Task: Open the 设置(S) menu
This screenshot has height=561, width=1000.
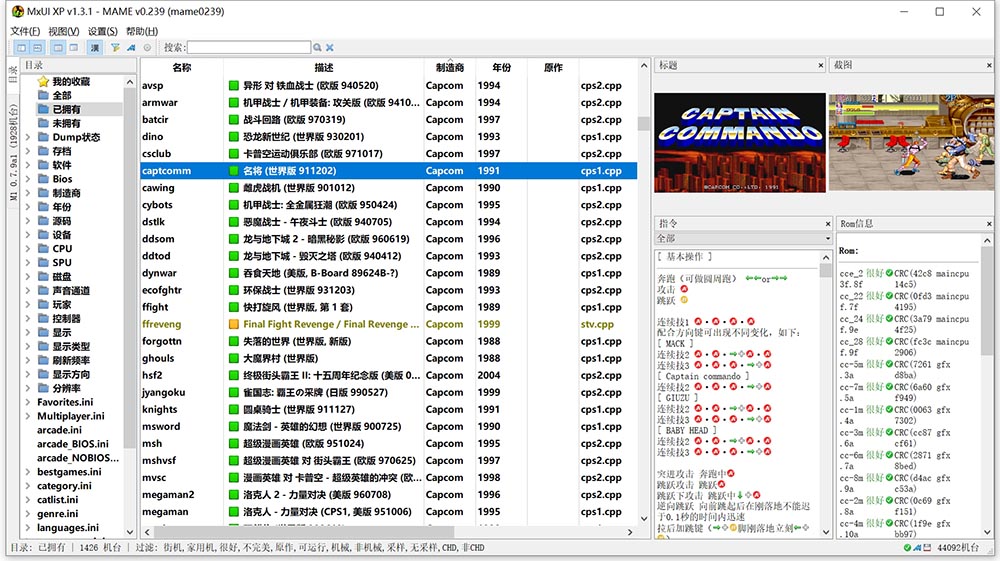Action: click(x=103, y=31)
